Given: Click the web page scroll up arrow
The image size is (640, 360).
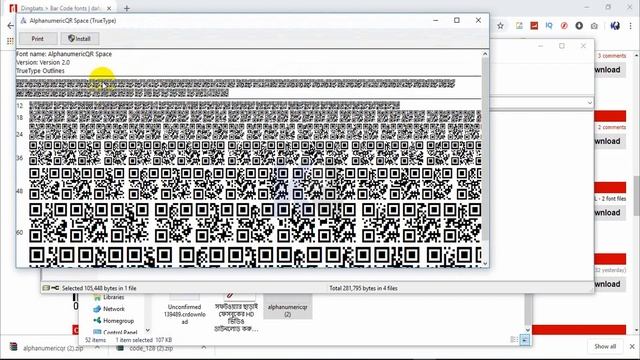Looking at the screenshot, I should coord(636,55).
